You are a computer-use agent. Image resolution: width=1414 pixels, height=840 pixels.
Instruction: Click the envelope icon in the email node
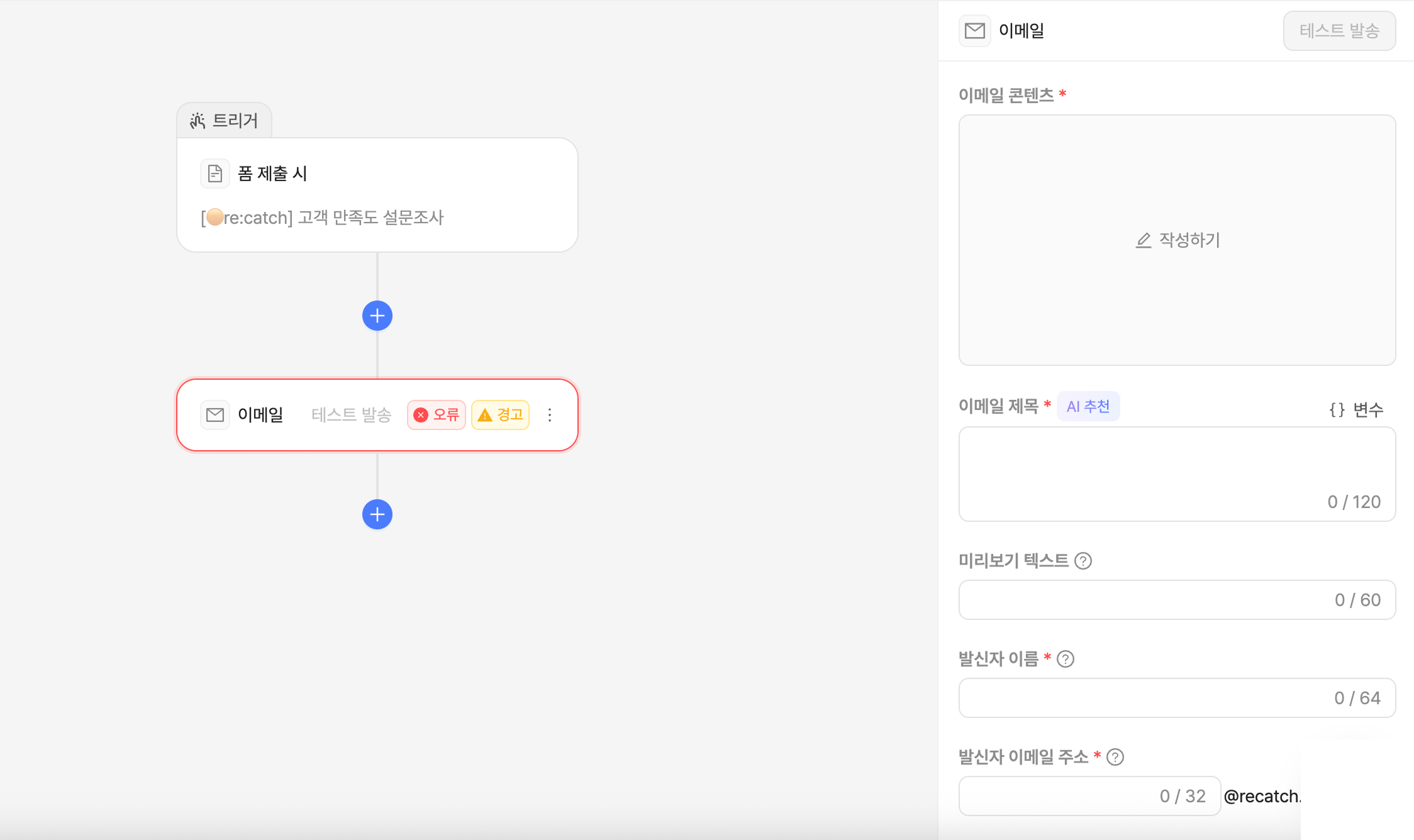(x=215, y=415)
